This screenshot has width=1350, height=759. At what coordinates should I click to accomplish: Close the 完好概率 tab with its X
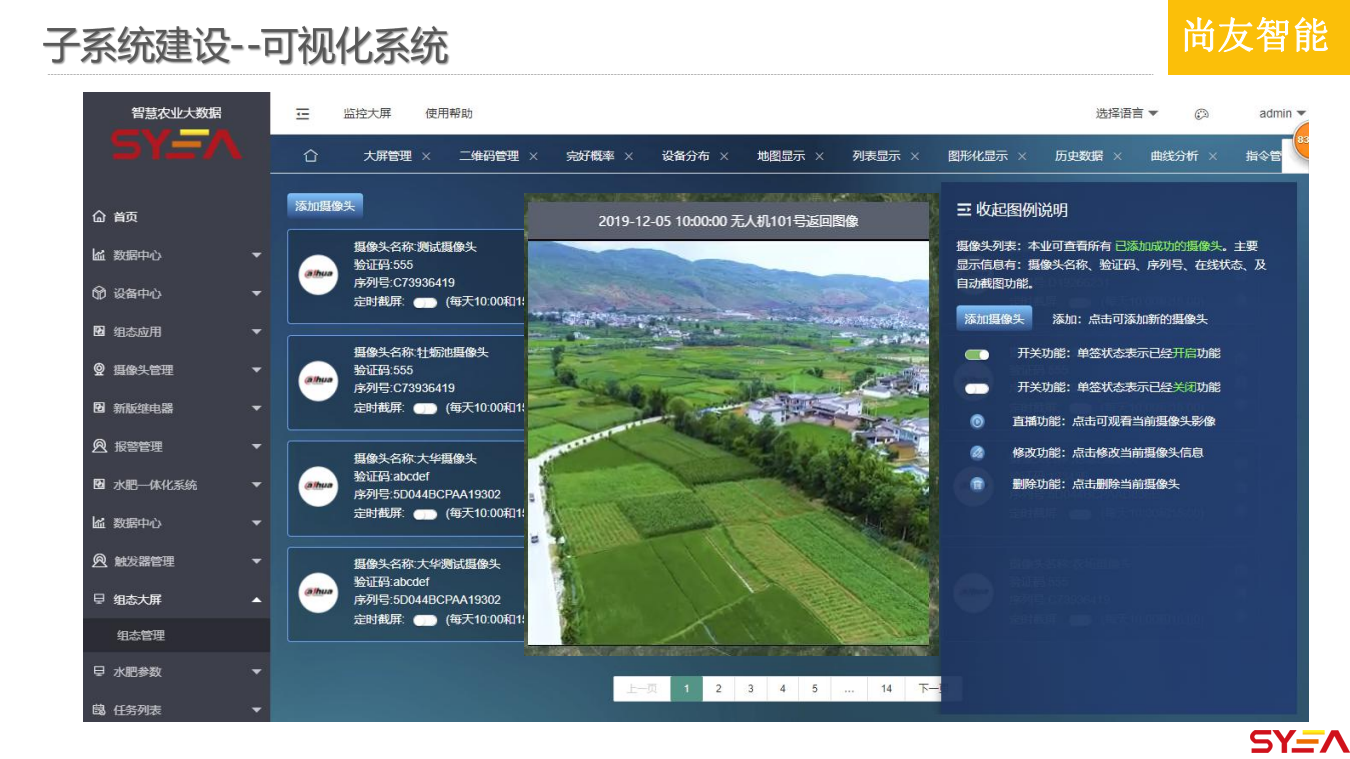pyautogui.click(x=629, y=156)
